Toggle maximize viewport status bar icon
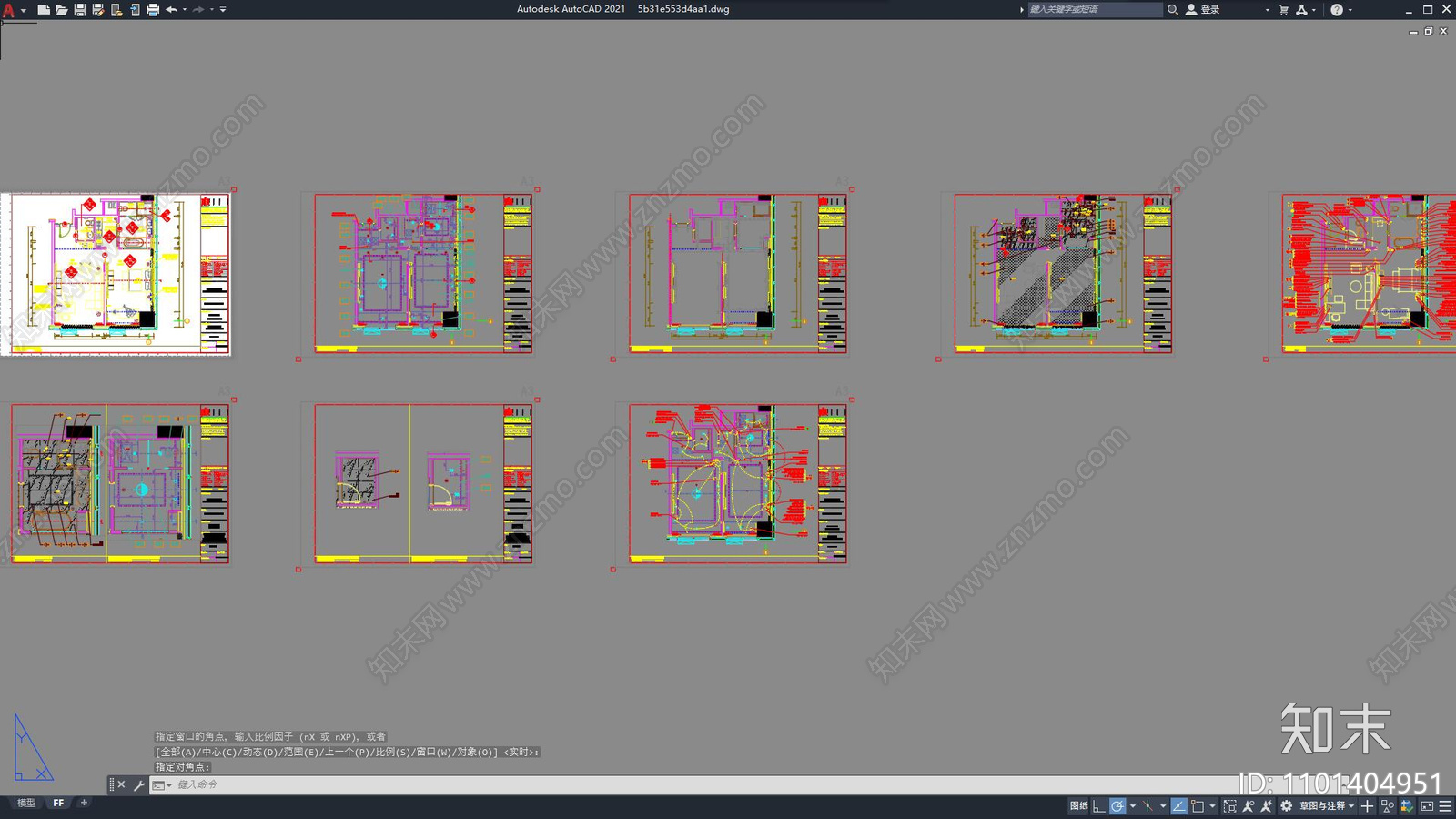Viewport: 1456px width, 819px height. [x=1229, y=805]
